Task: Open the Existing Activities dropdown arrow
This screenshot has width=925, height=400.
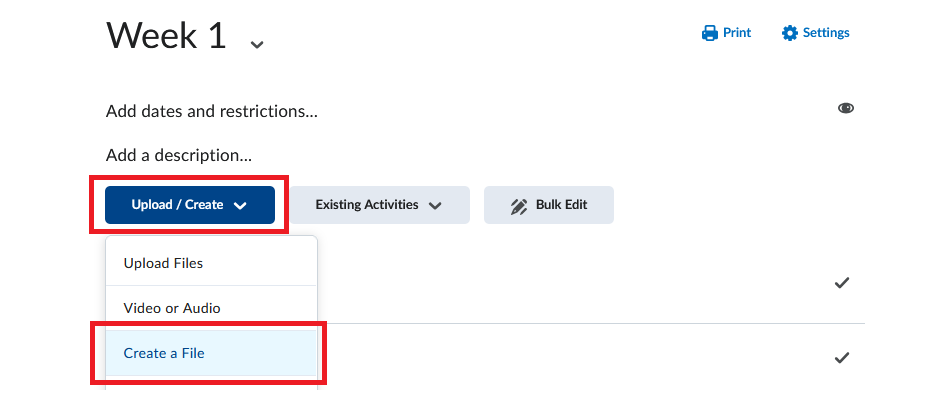Action: click(435, 206)
